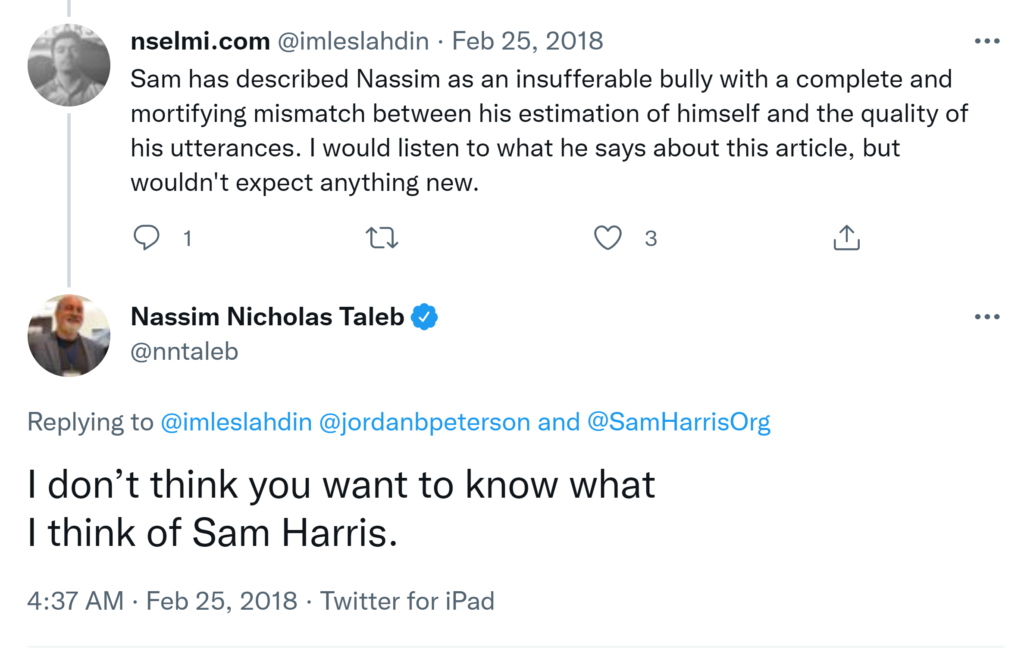Visit the @SamHarrisOrg mention
Image resolution: width=1024 pixels, height=664 pixels.
678,422
